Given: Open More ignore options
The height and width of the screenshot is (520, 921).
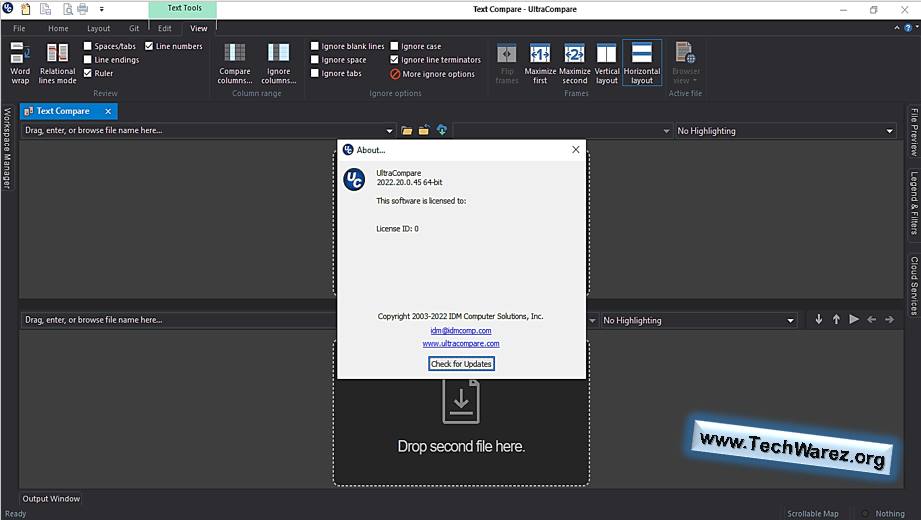Looking at the screenshot, I should coord(432,74).
